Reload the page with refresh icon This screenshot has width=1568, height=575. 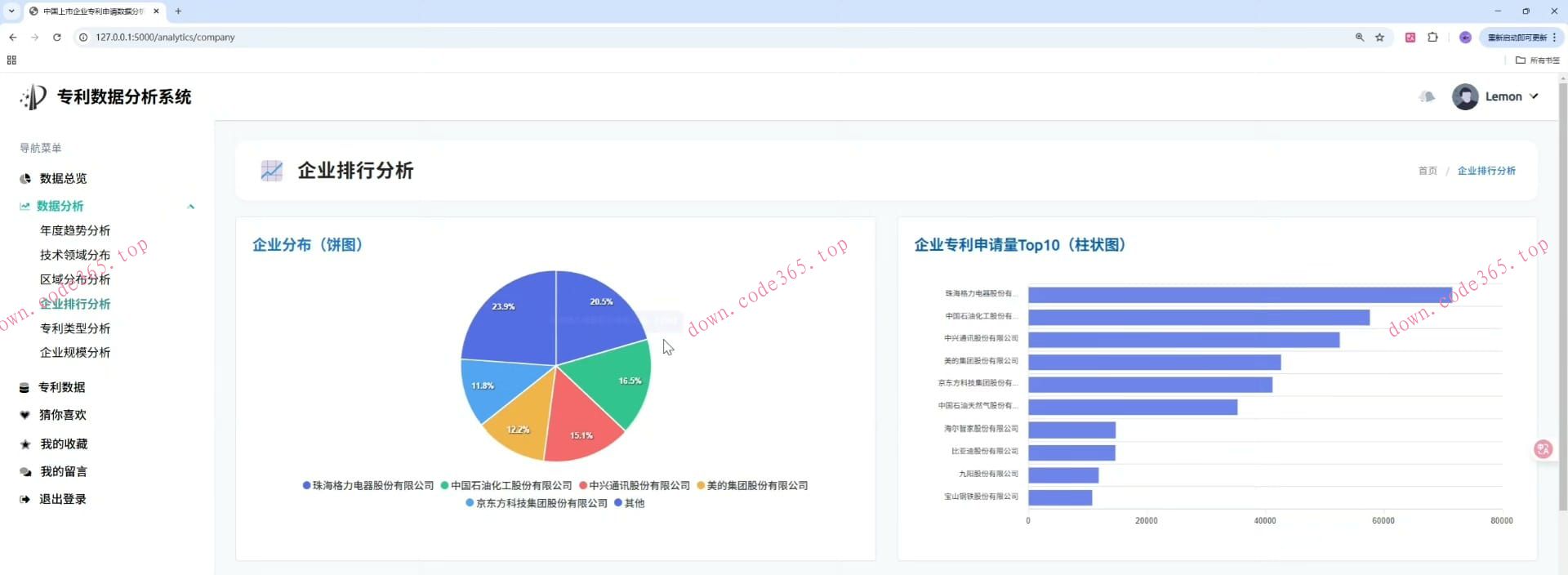57,37
